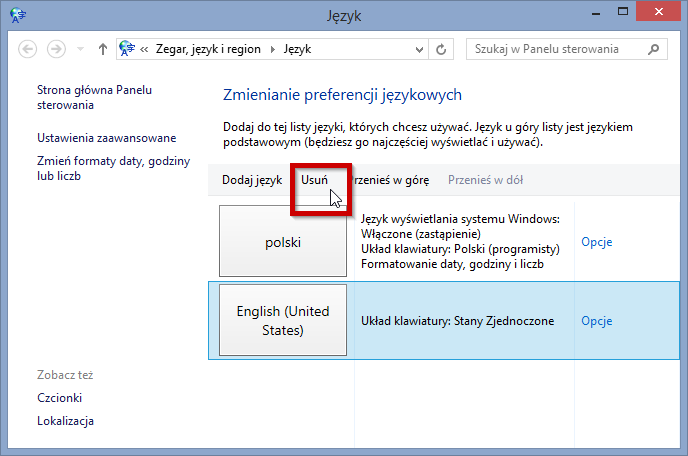Screen dimensions: 688x456
Task: Click Przenieś w dół command
Action: (x=485, y=180)
